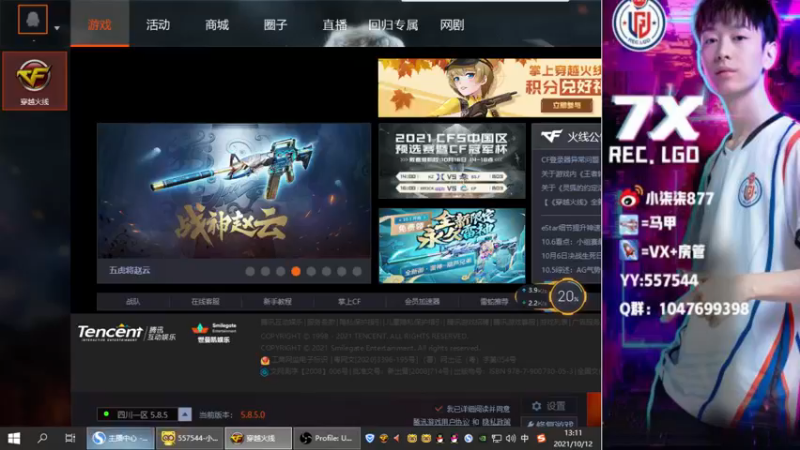Open 设置 with the gear icon

pyautogui.click(x=548, y=406)
